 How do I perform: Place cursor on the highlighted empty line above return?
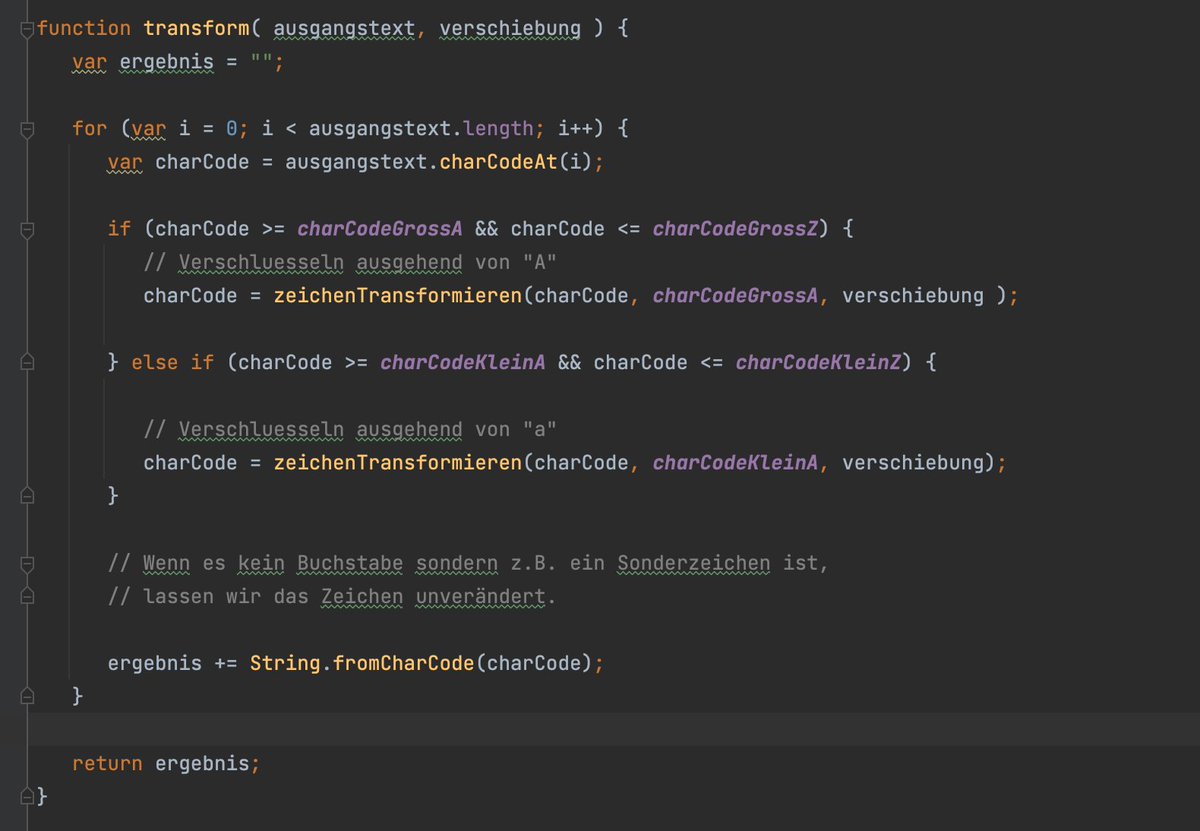click(x=600, y=729)
